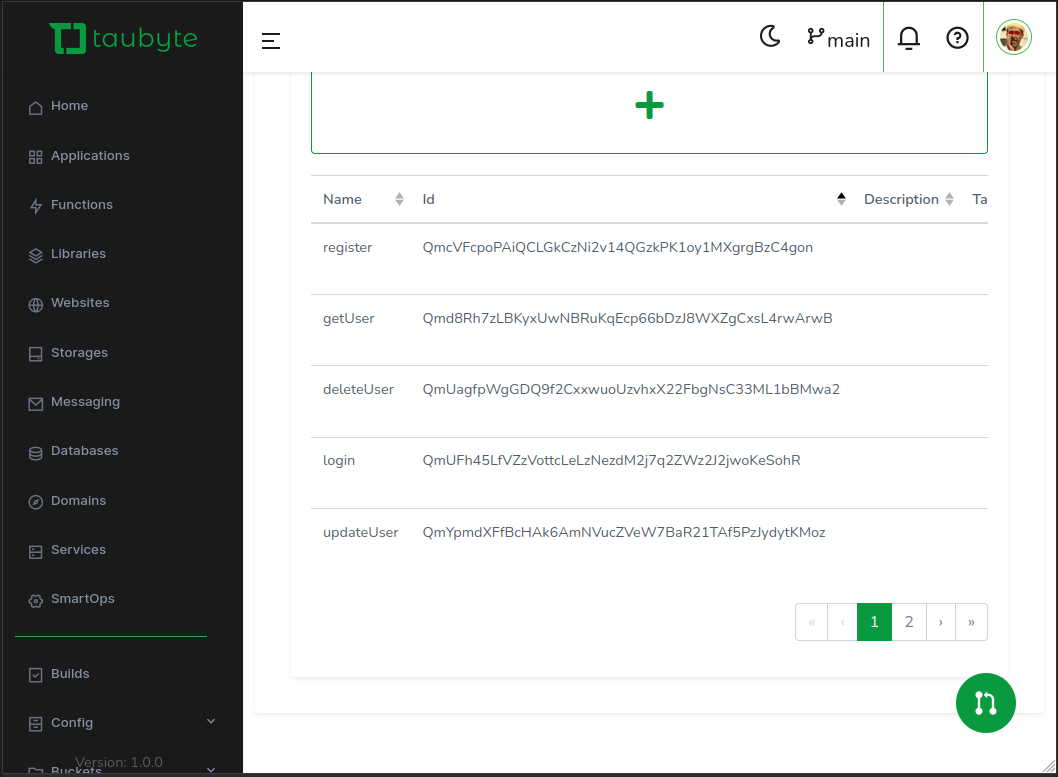Select the getUser function row
Viewport: 1058px width, 777px height.
point(649,330)
